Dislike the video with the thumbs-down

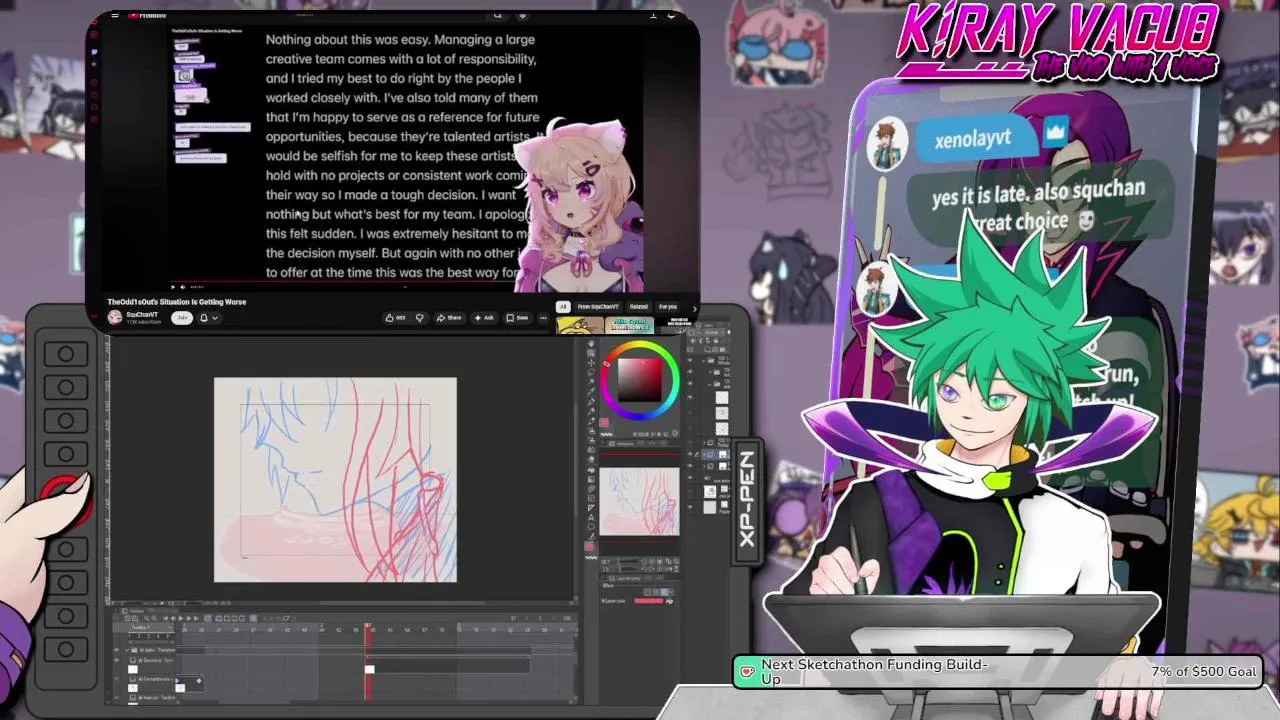pos(420,318)
